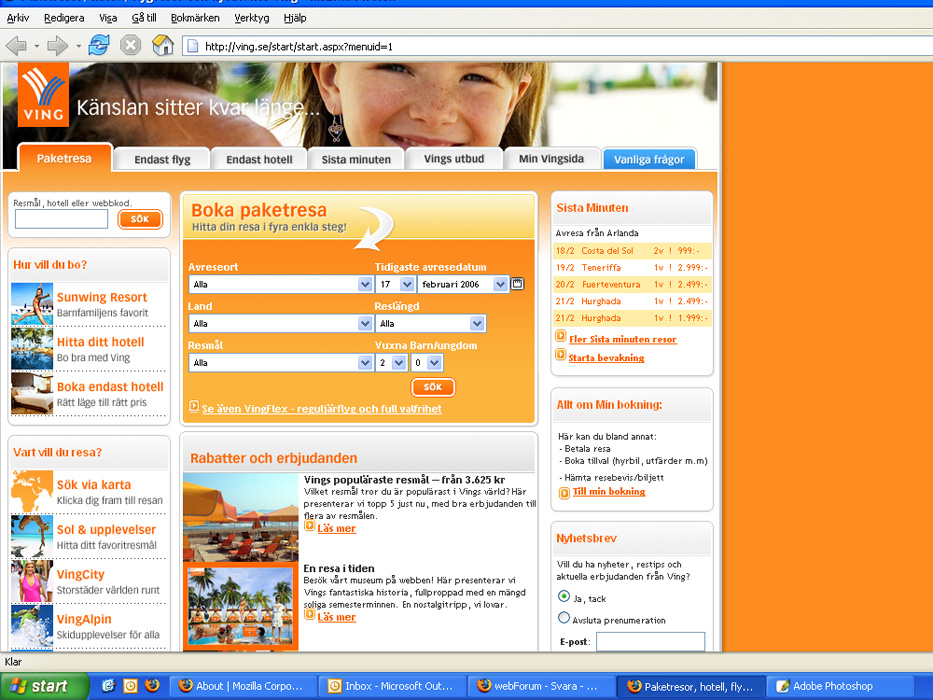
Task: Click the arrow icon beside Starta bevakning
Action: pos(561,355)
